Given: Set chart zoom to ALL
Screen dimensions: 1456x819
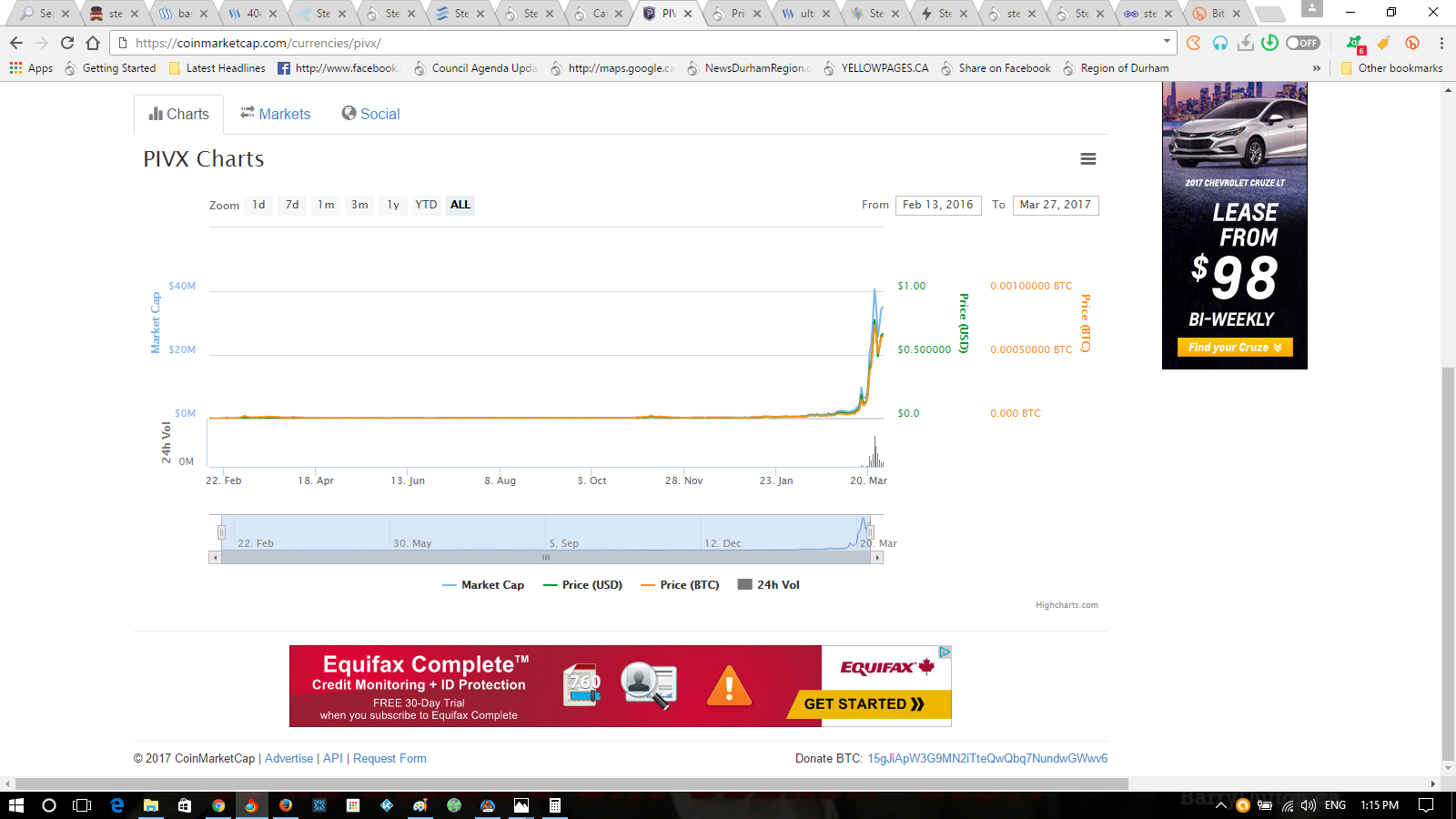Looking at the screenshot, I should tap(460, 205).
